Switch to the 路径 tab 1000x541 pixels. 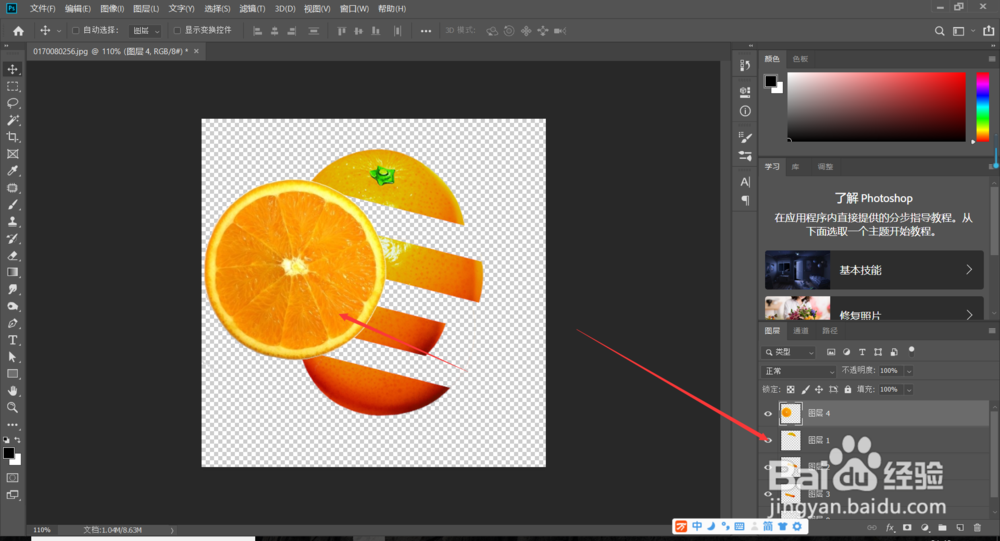point(830,330)
